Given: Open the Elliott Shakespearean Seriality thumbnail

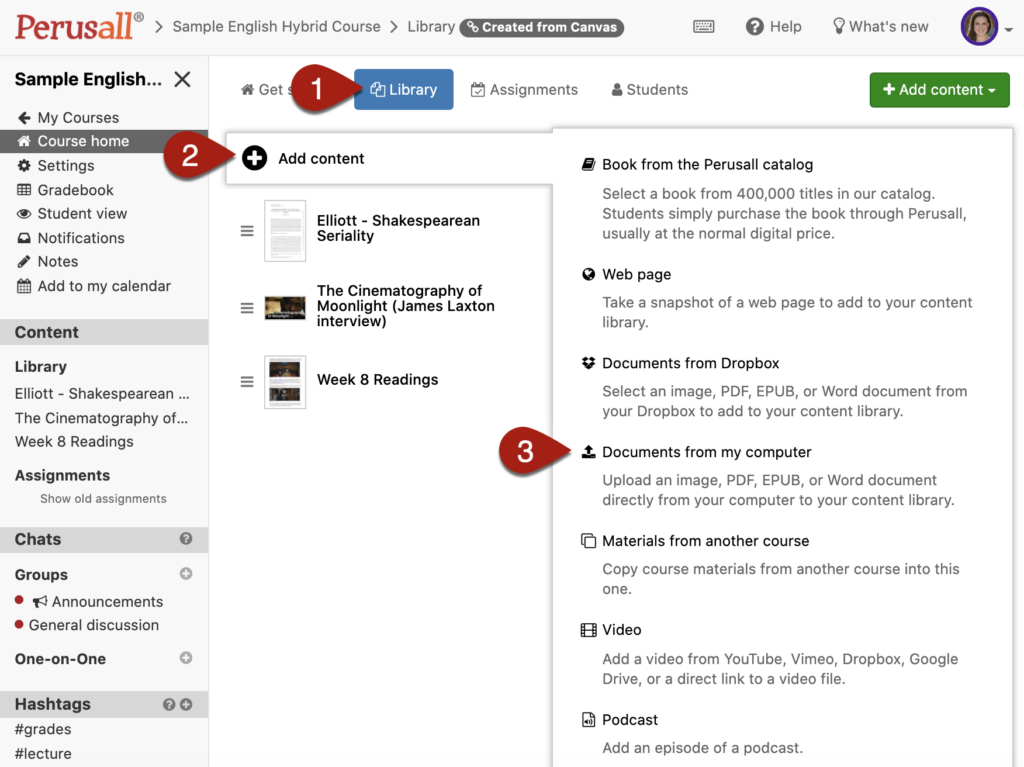Looking at the screenshot, I should (x=285, y=231).
